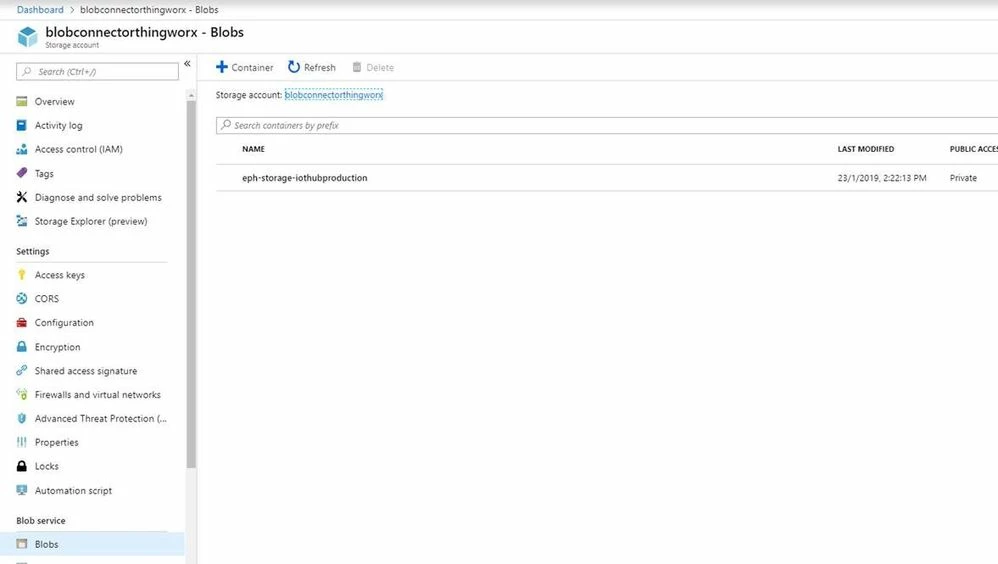The image size is (998, 564).
Task: Open Shared access signature settings
Action: [86, 371]
